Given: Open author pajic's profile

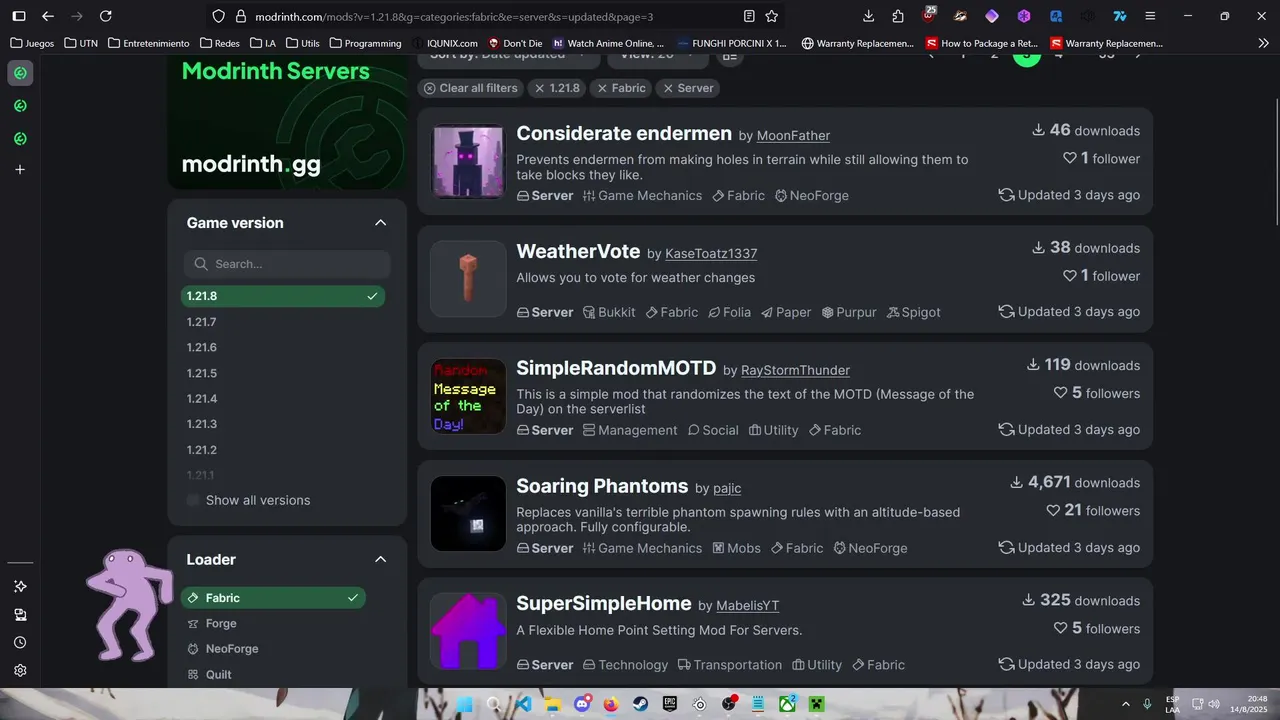Looking at the screenshot, I should click(727, 489).
